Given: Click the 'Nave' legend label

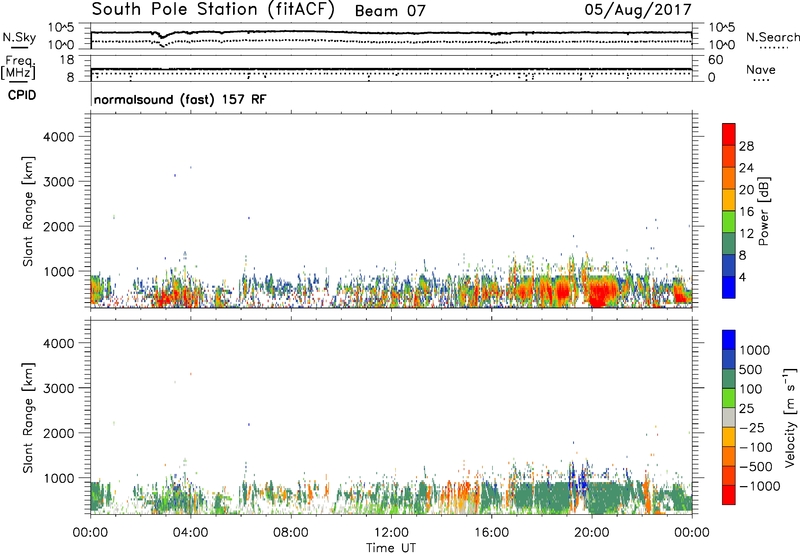Looking at the screenshot, I should 761,69.
